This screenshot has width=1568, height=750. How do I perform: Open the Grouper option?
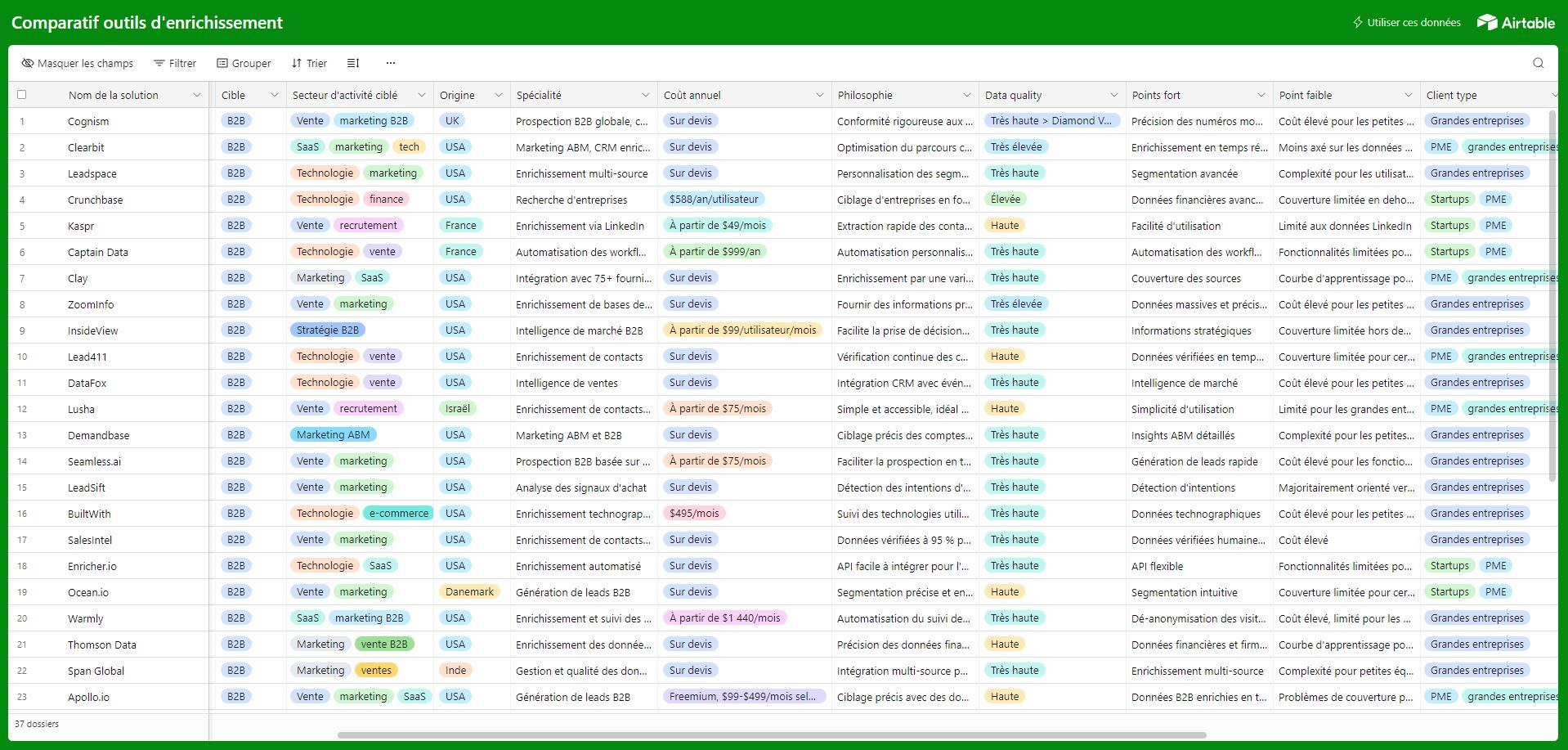point(244,63)
